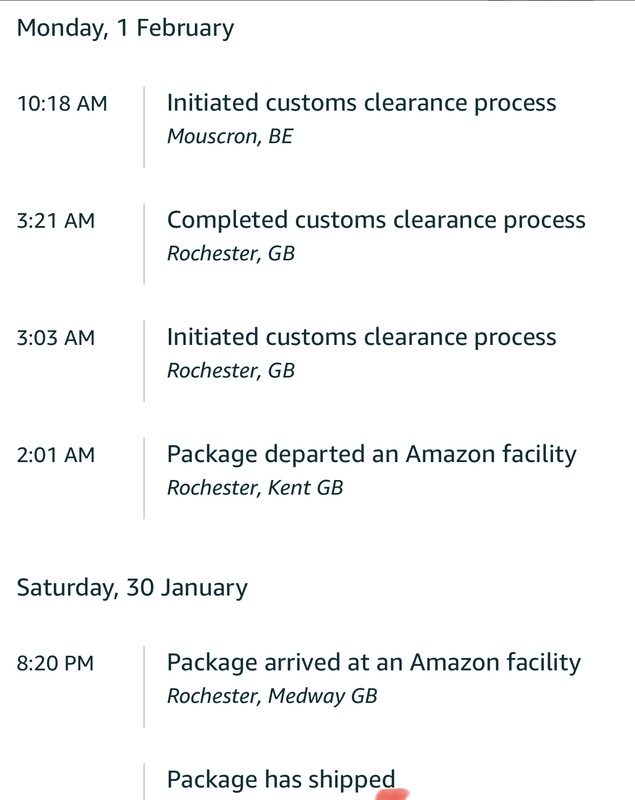Image resolution: width=635 pixels, height=800 pixels.
Task: Click the Saturday, 30 January date header
Action: (x=132, y=588)
